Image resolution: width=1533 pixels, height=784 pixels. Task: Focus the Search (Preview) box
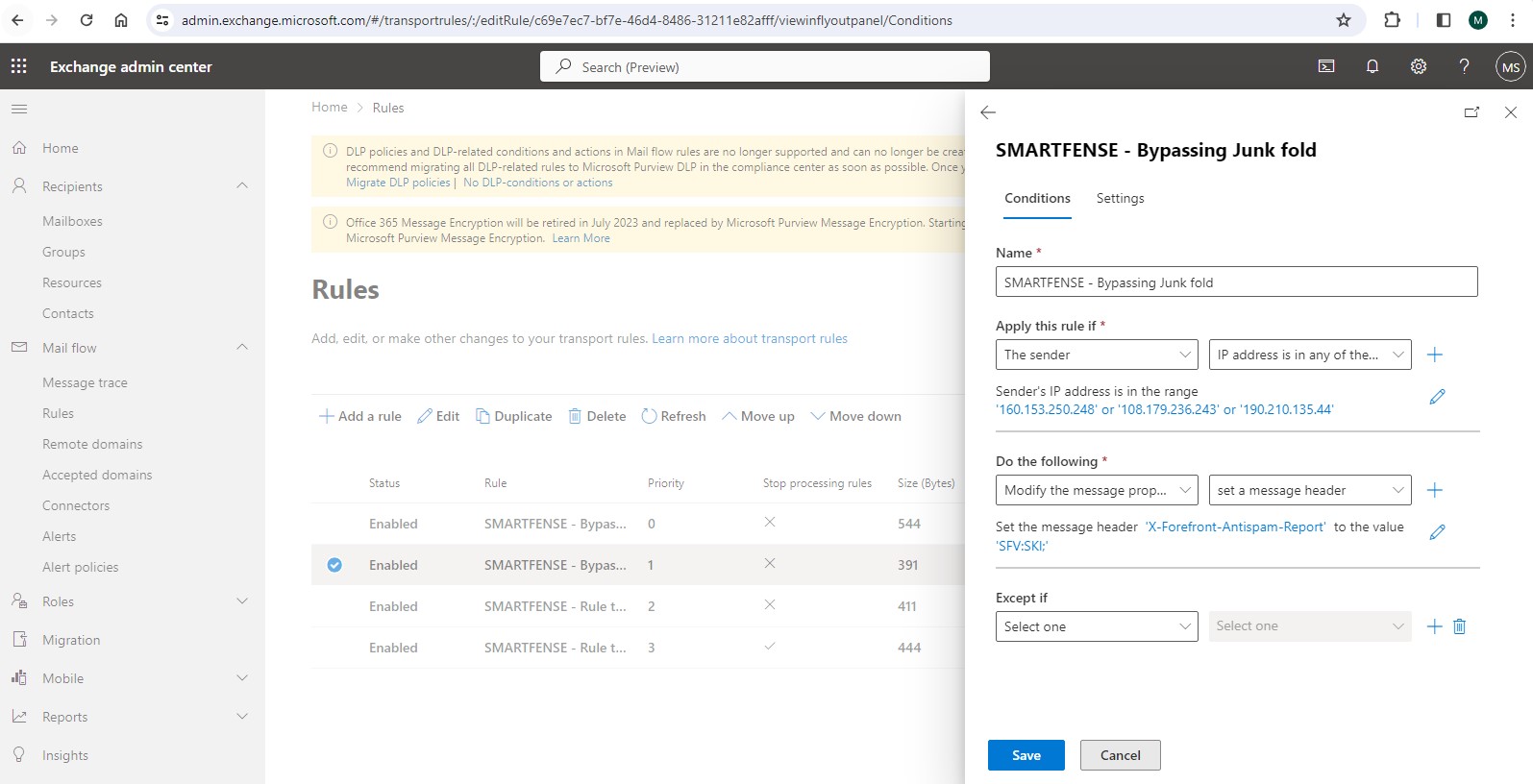(765, 66)
